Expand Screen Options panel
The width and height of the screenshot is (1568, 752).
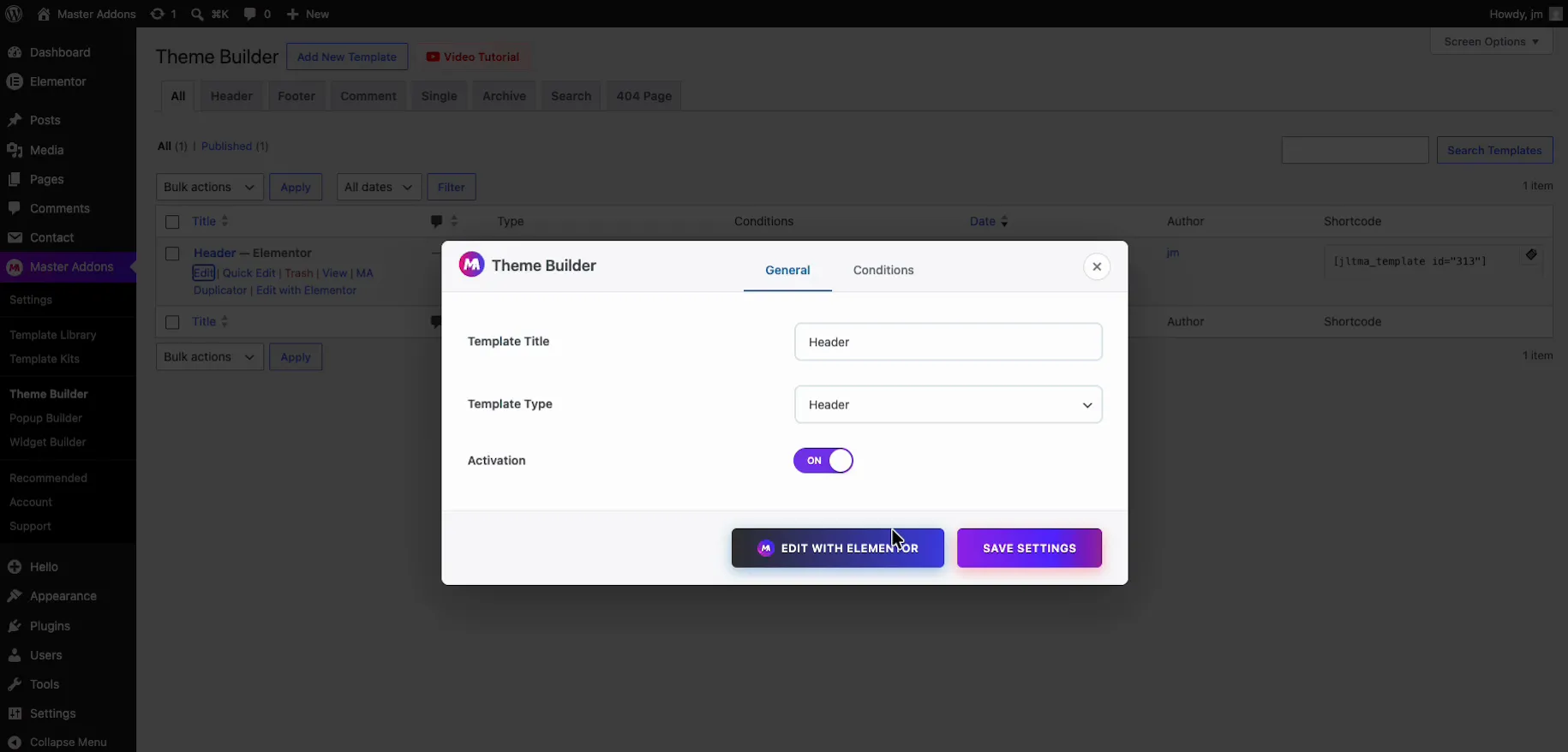(x=1492, y=41)
